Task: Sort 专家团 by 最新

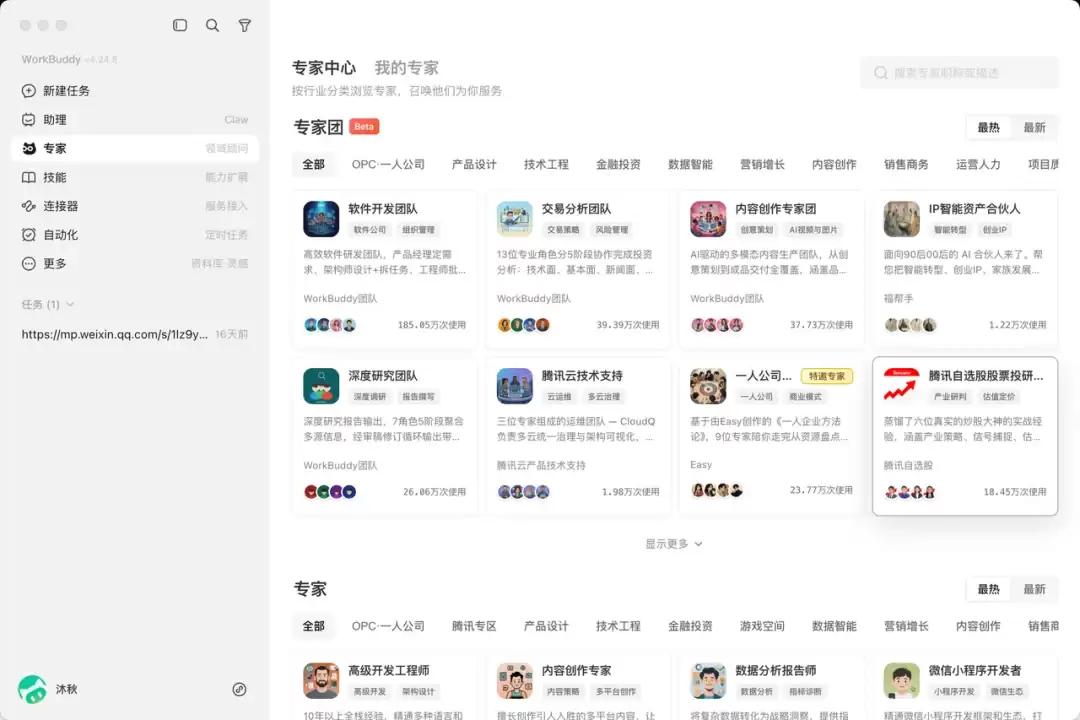Action: coord(1035,127)
